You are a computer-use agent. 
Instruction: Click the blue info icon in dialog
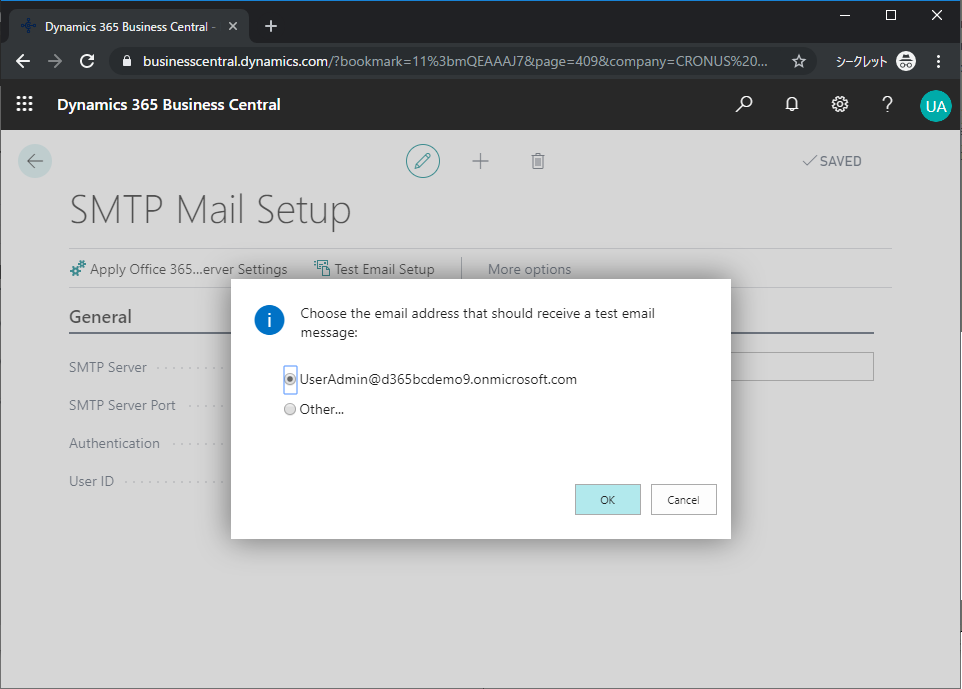pyautogui.click(x=269, y=320)
